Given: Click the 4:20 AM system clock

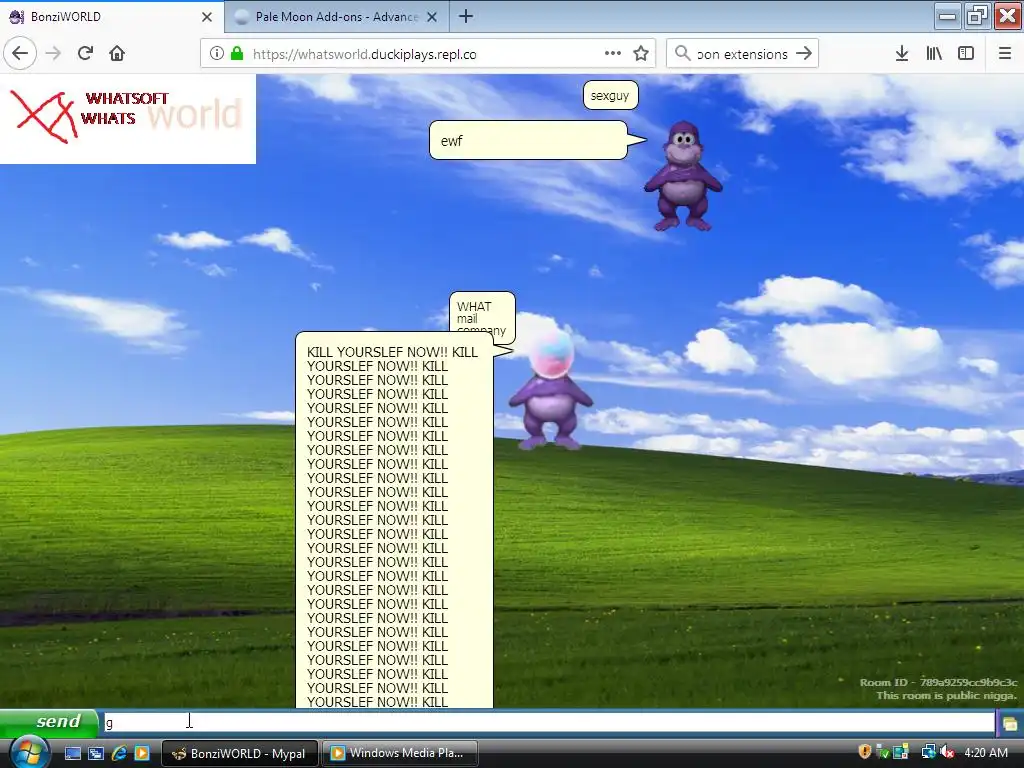Looking at the screenshot, I should click(986, 752).
